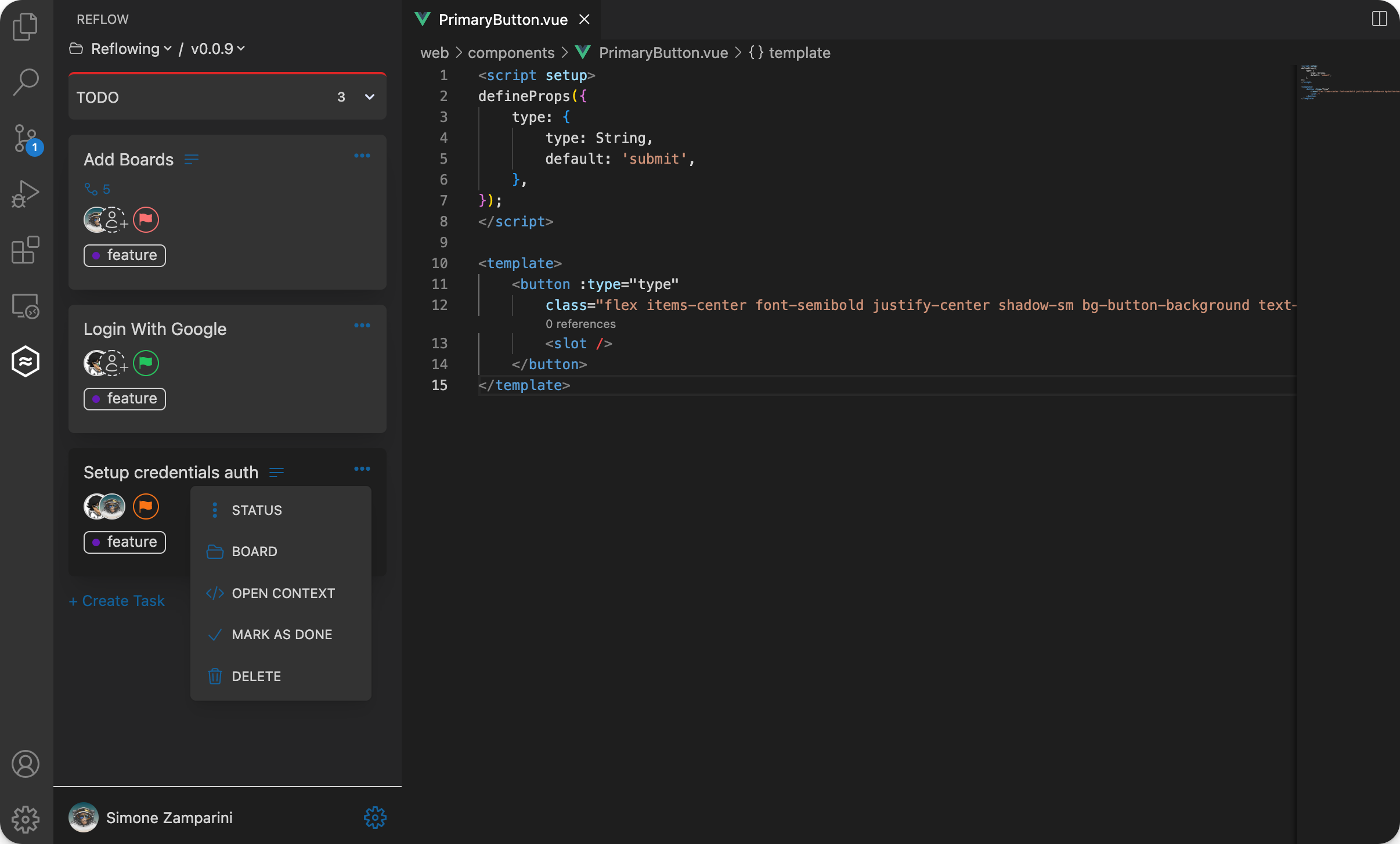Close the PrimaryButton.vue tab
This screenshot has height=844, width=1400.
pyautogui.click(x=584, y=20)
